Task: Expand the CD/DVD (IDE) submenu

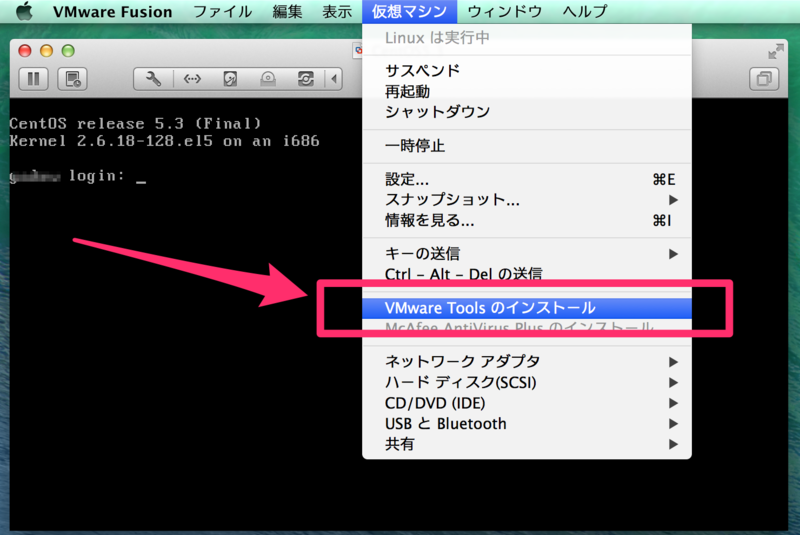Action: tap(527, 403)
